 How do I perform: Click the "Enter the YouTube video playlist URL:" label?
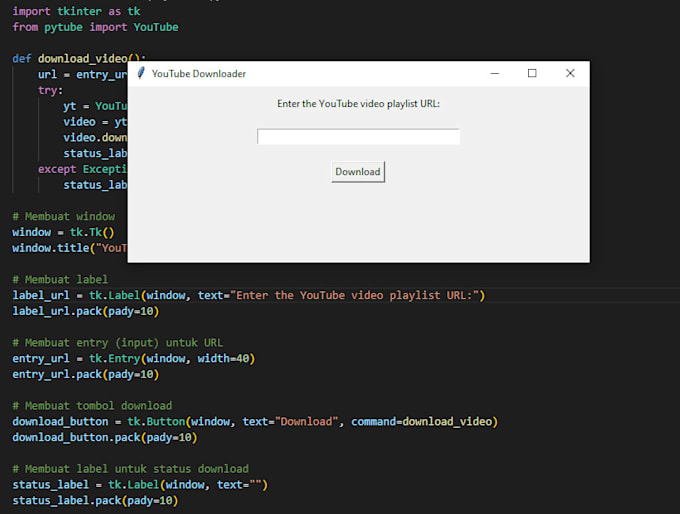358,104
